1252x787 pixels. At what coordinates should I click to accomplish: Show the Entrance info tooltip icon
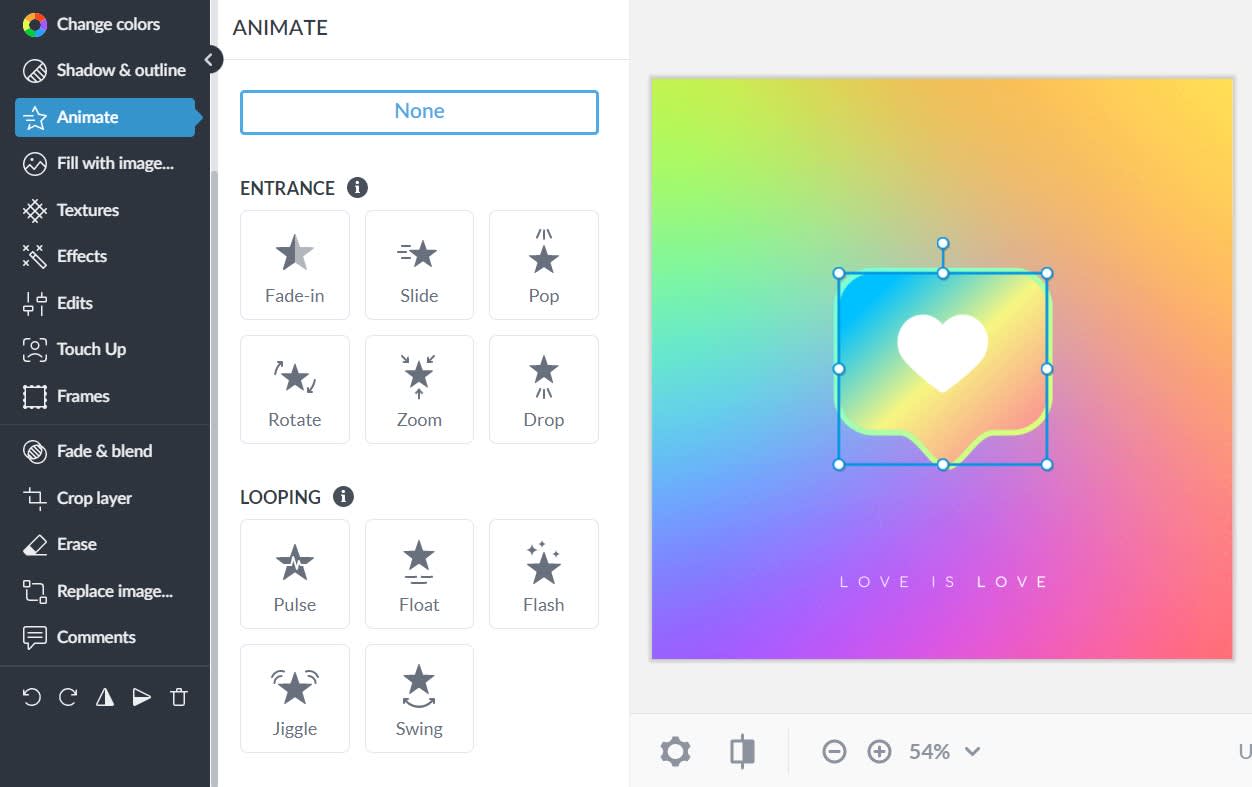click(x=357, y=188)
